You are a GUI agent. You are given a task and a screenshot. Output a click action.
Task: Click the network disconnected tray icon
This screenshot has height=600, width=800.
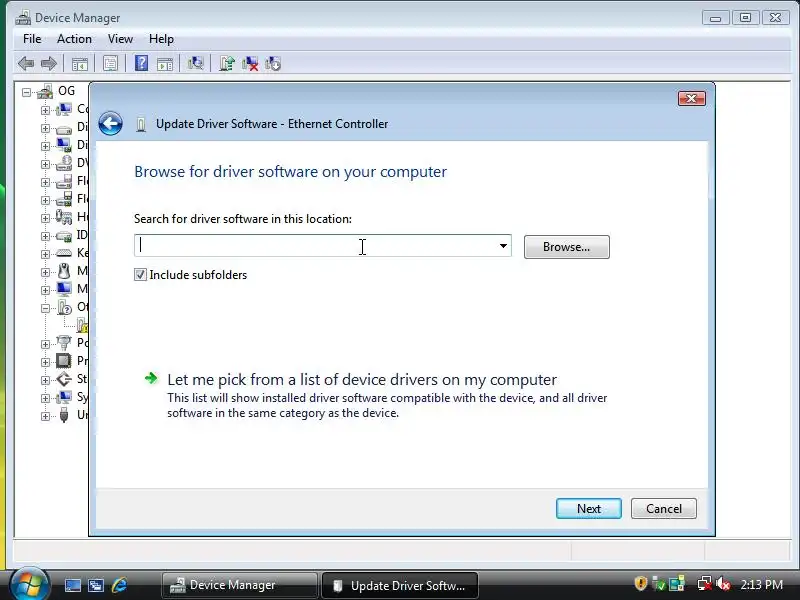(x=705, y=584)
